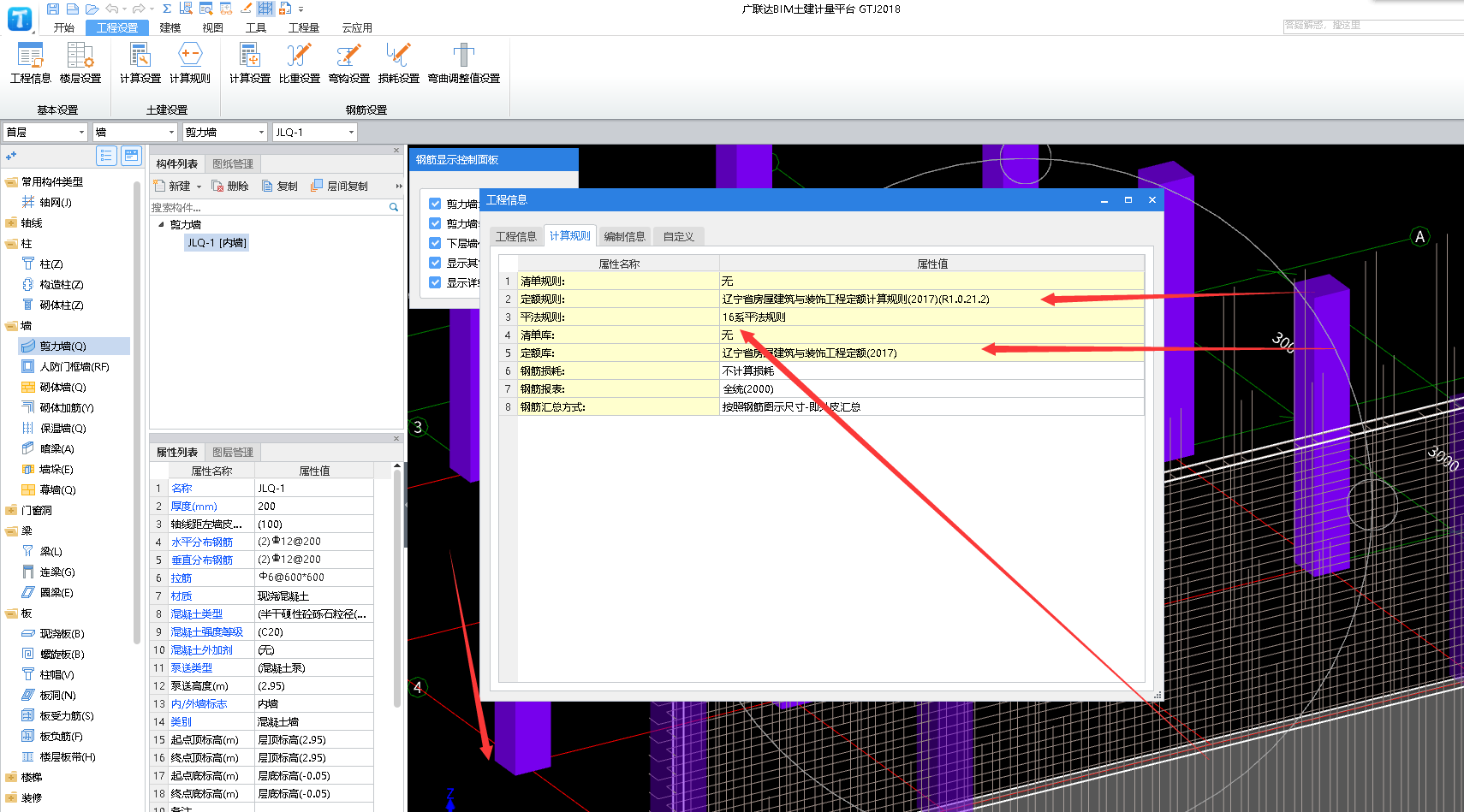Expand the 楼梯 folder in navigation tree
The image size is (1464, 812).
tap(11, 778)
